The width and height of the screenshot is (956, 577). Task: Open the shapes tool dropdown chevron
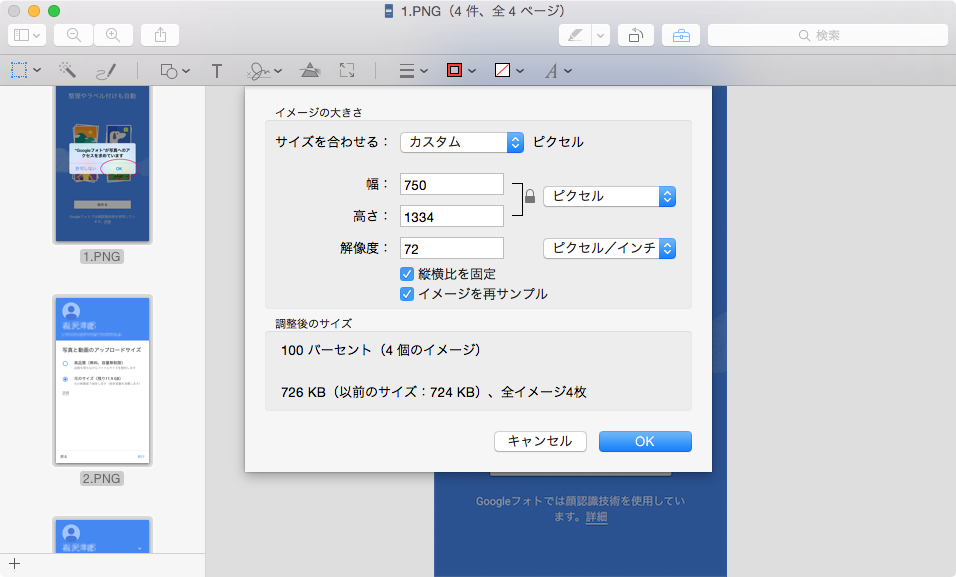186,71
